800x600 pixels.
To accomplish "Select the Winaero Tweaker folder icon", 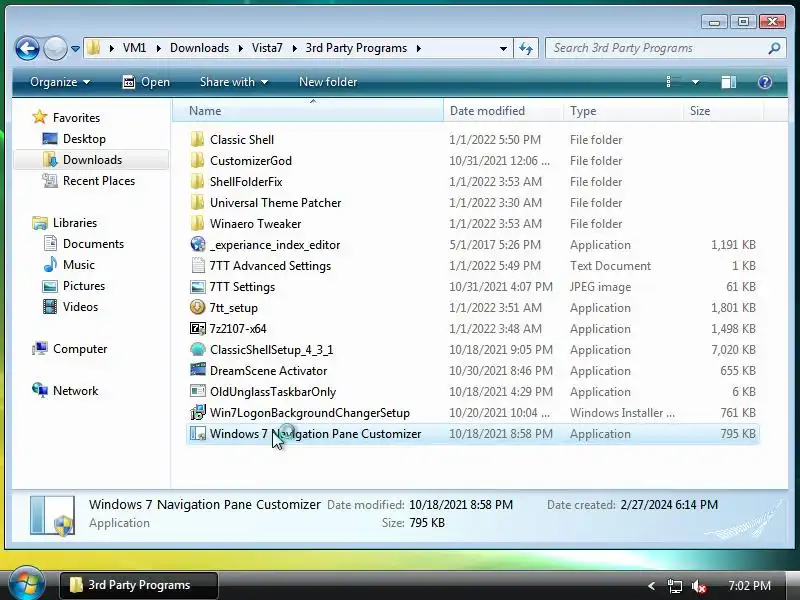I will (197, 223).
